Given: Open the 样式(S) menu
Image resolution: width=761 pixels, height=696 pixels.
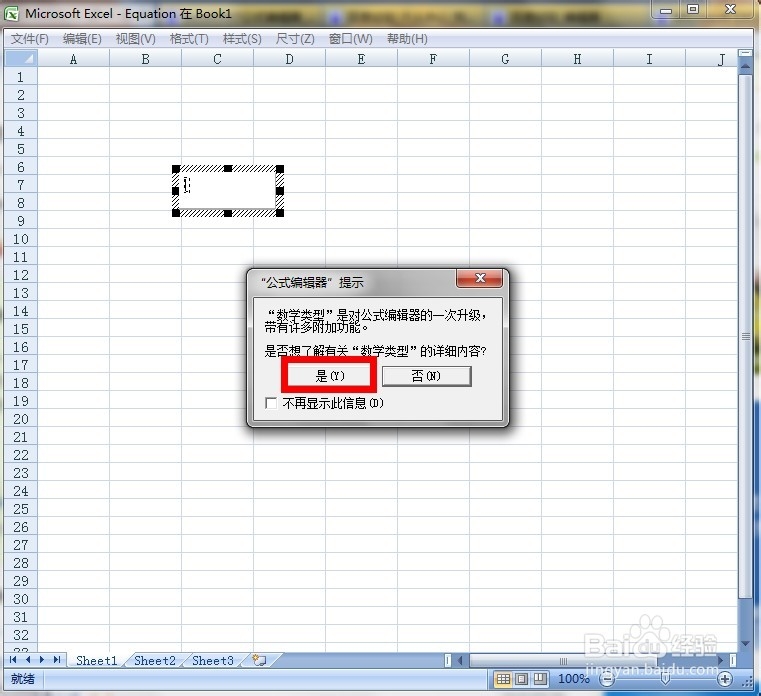Looking at the screenshot, I should point(242,39).
